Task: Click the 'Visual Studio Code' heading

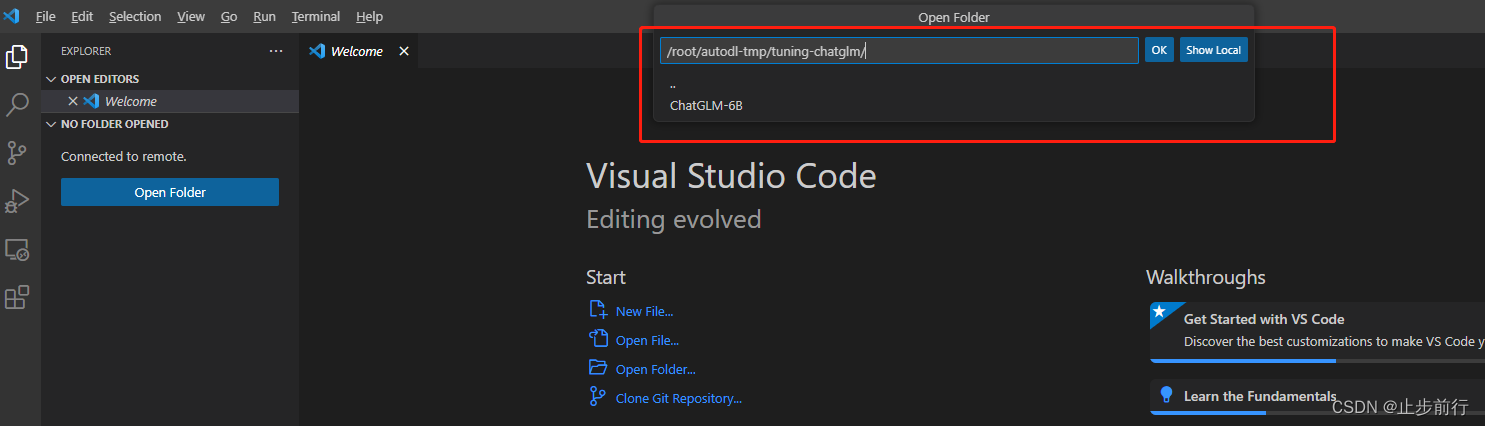Action: (731, 176)
